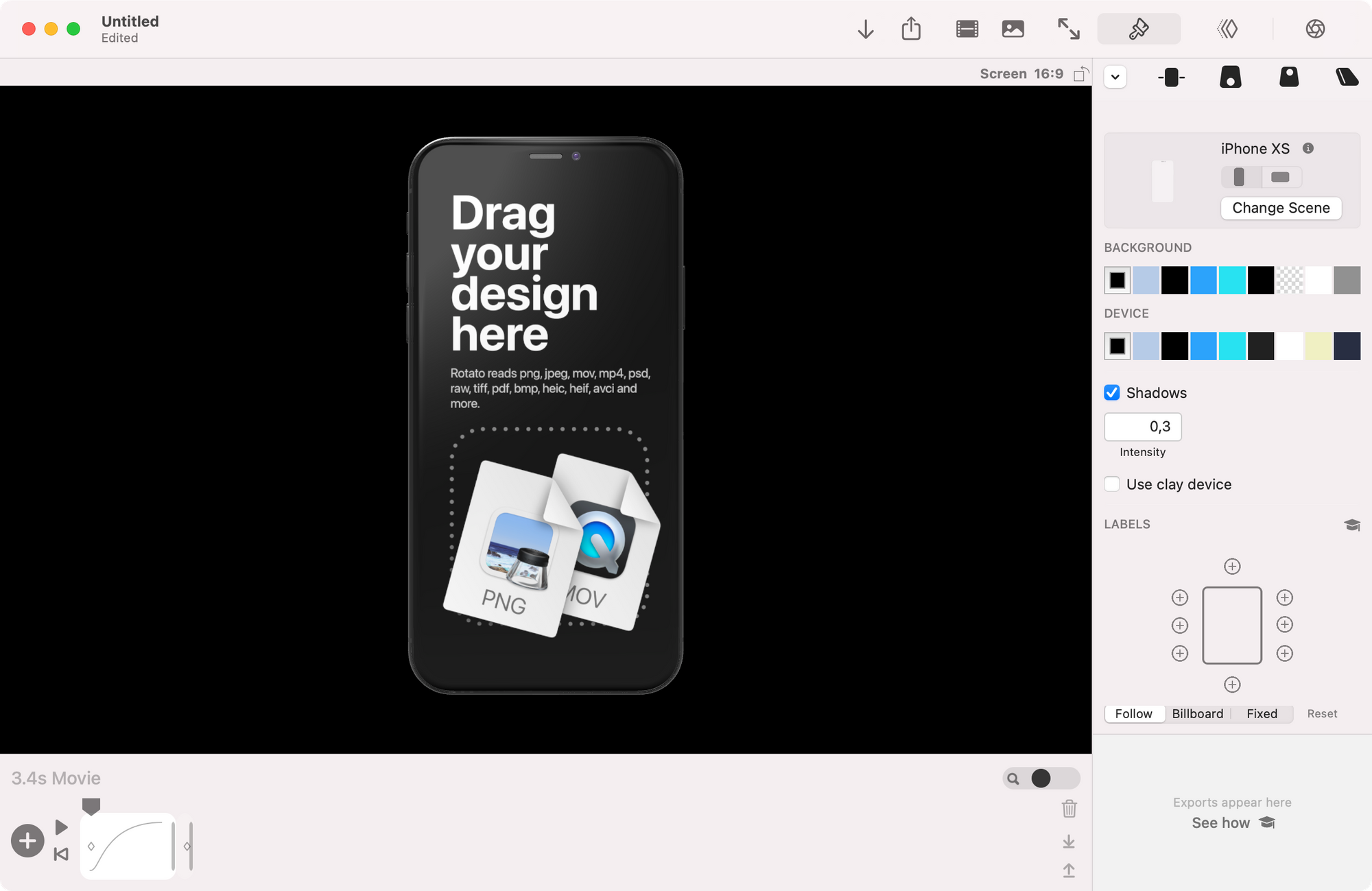Screen dimensions: 1372x891
Task: Select the paintbrush appearance icon
Action: tap(1139, 29)
